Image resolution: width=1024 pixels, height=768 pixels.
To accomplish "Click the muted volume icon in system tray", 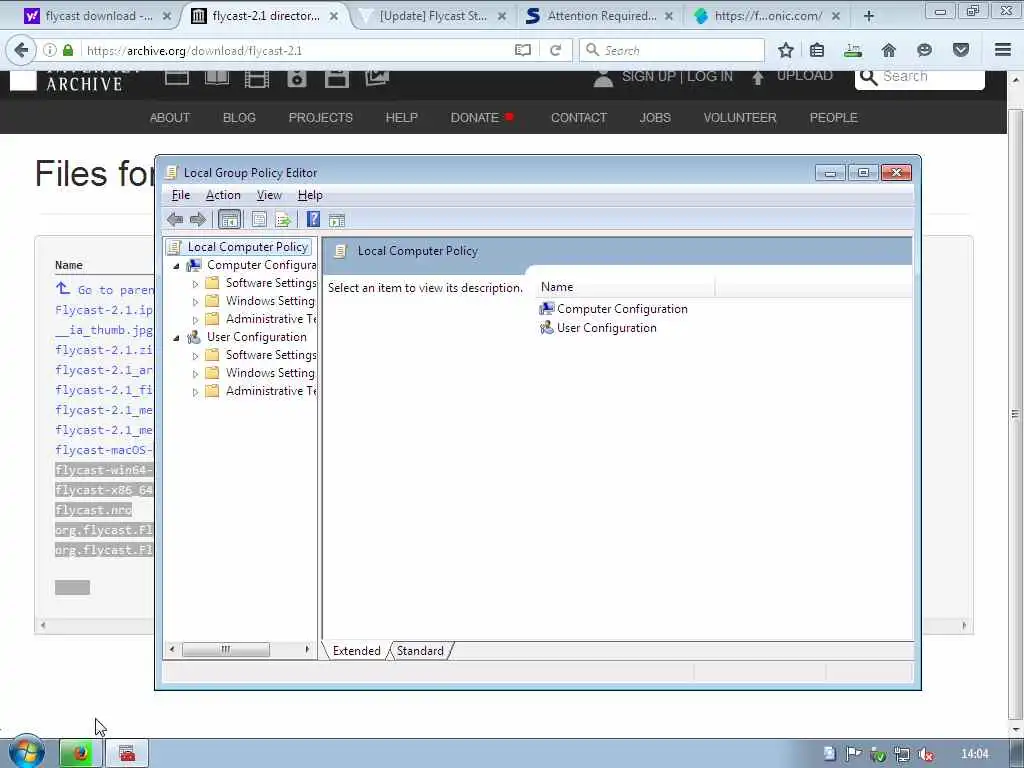I will coord(925,755).
